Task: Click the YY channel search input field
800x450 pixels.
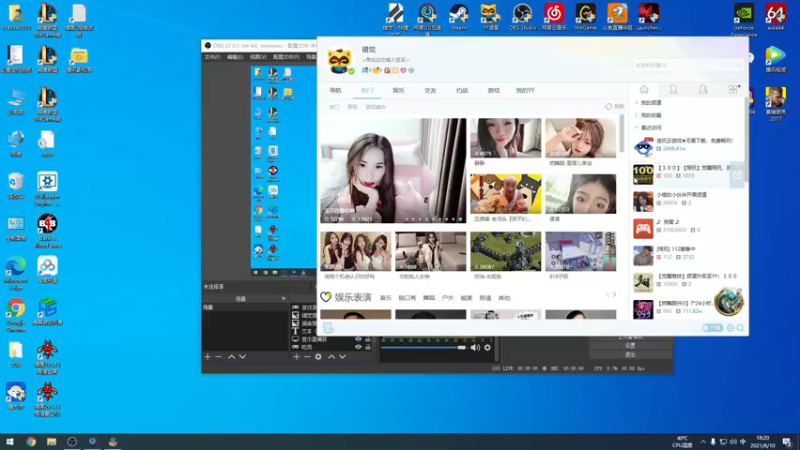Action: click(x=687, y=65)
